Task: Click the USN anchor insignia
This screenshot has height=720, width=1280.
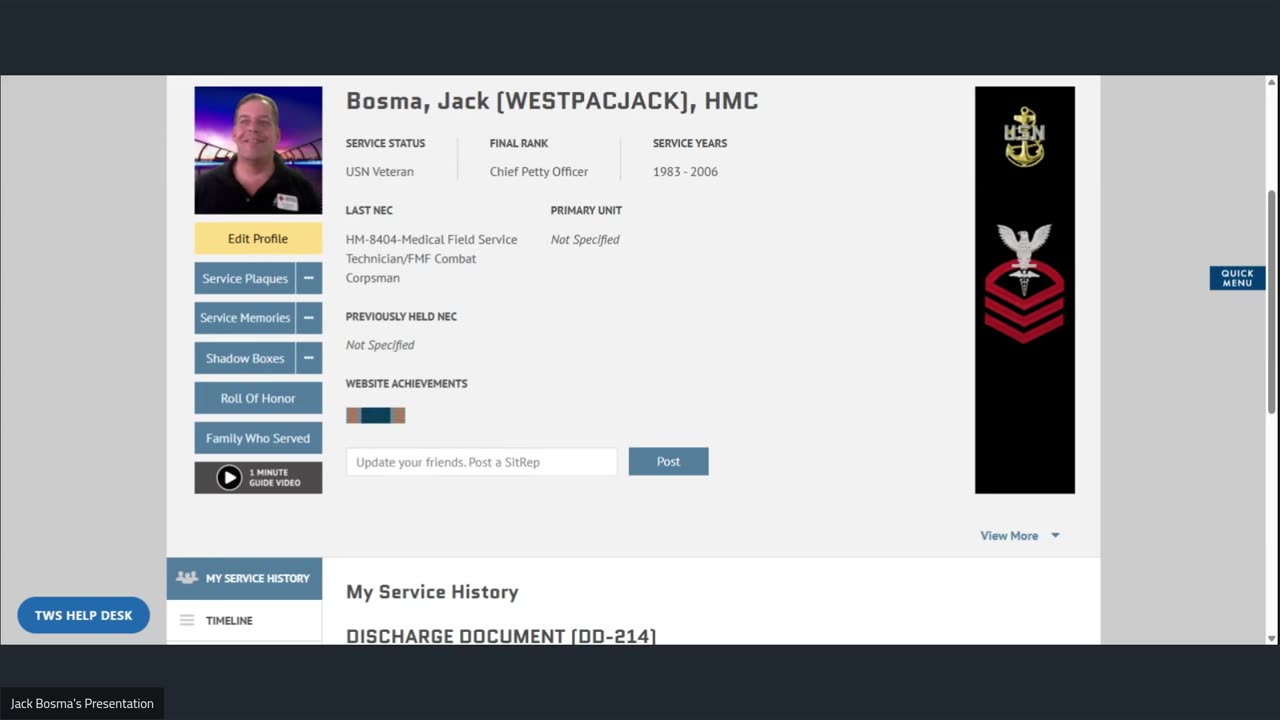Action: [1024, 136]
